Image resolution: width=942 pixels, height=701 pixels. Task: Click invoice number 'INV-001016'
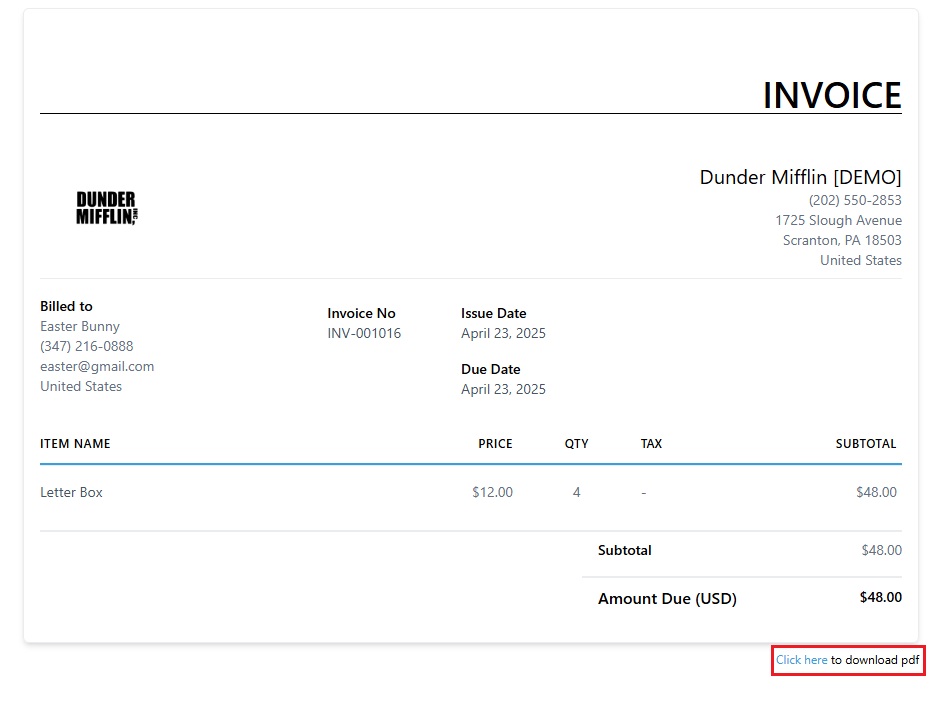[364, 333]
